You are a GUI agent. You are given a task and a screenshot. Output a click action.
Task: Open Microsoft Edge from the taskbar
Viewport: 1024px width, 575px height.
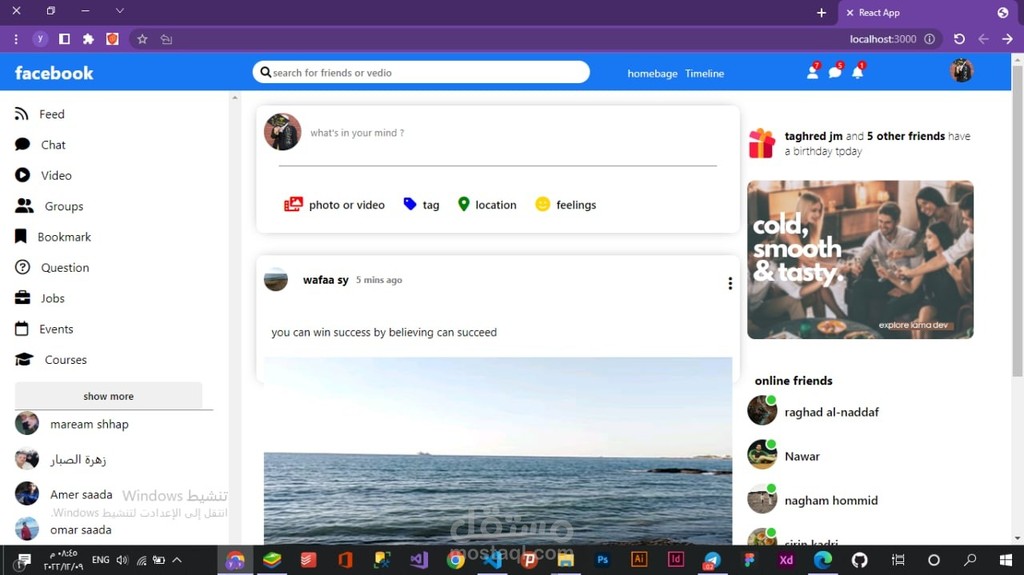[823, 560]
